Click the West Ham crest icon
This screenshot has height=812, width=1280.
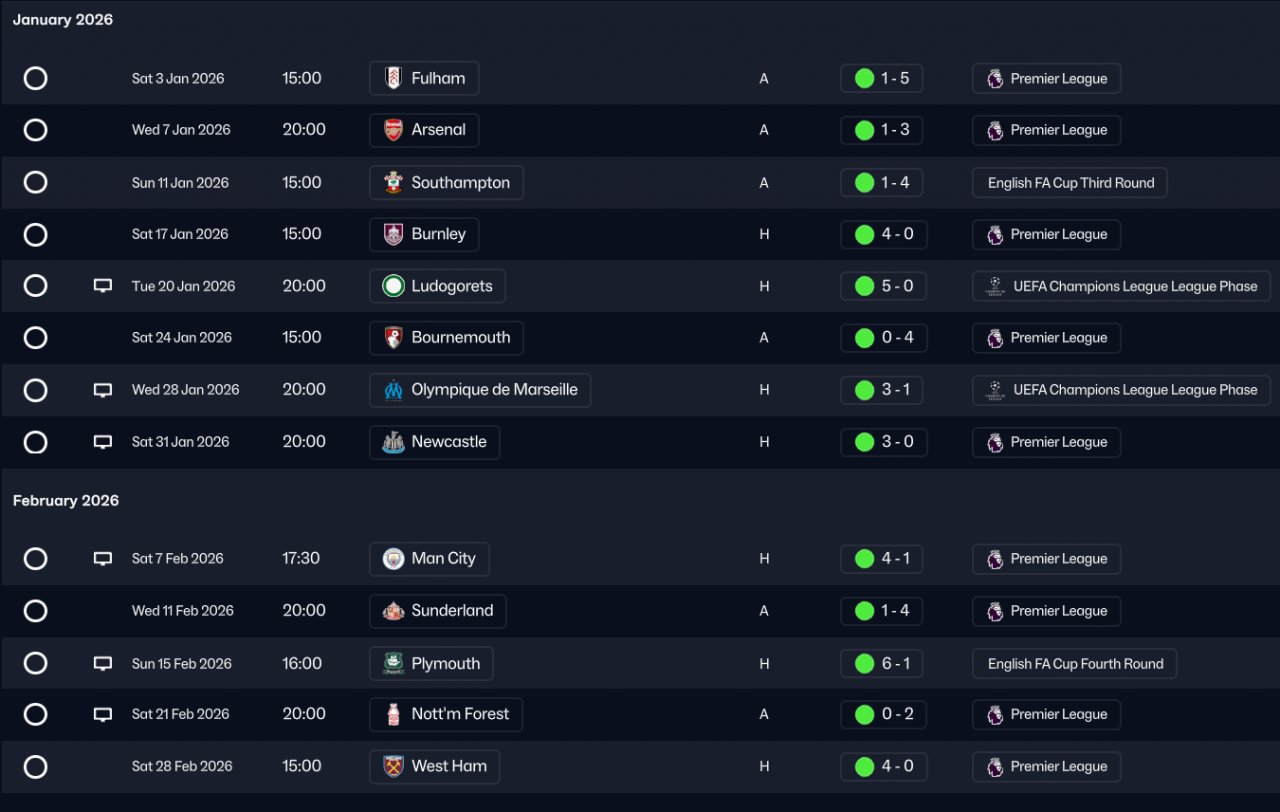coord(393,767)
